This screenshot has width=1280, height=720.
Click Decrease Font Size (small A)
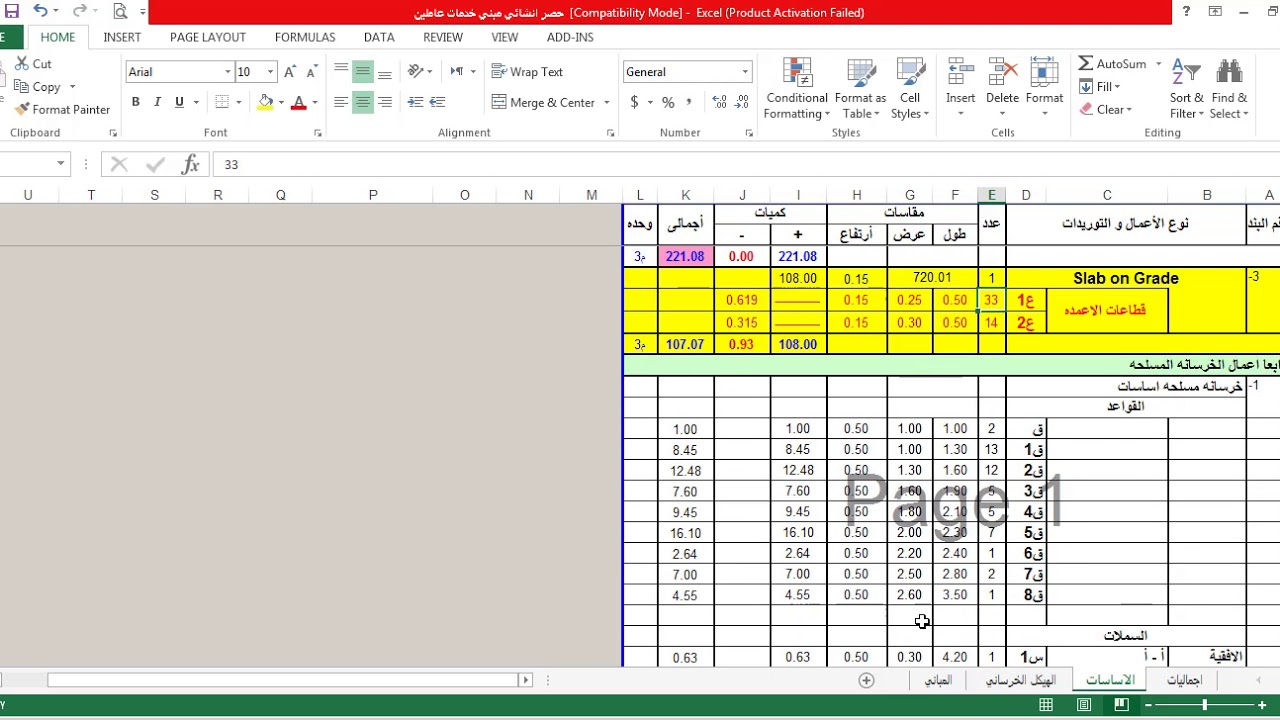click(311, 72)
